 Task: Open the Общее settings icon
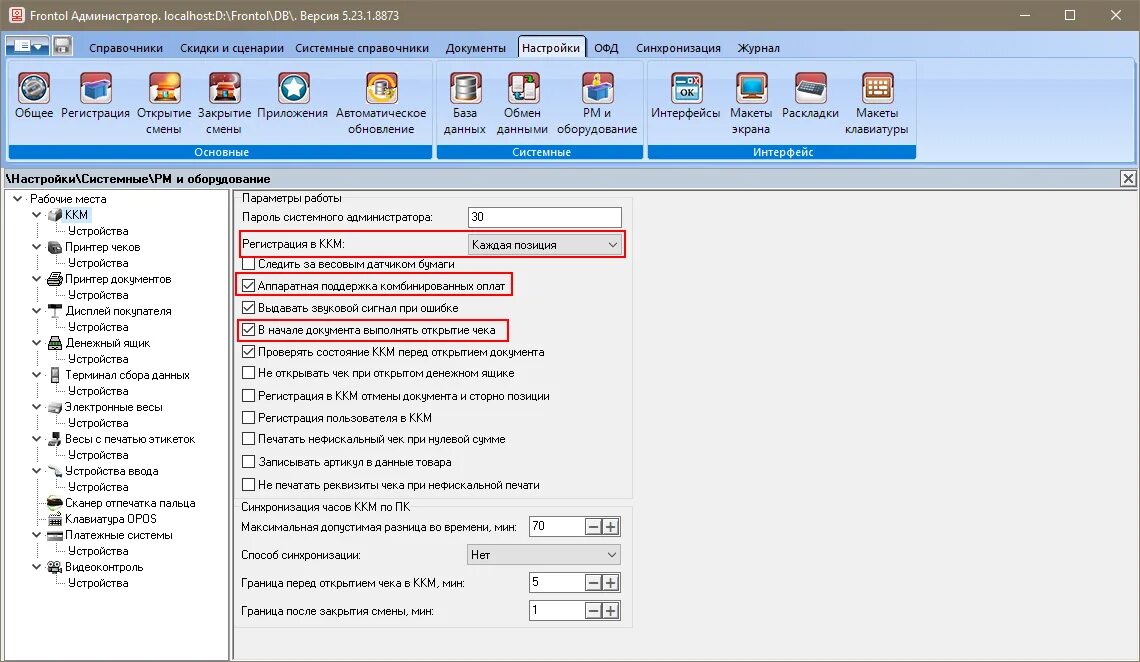(34, 96)
